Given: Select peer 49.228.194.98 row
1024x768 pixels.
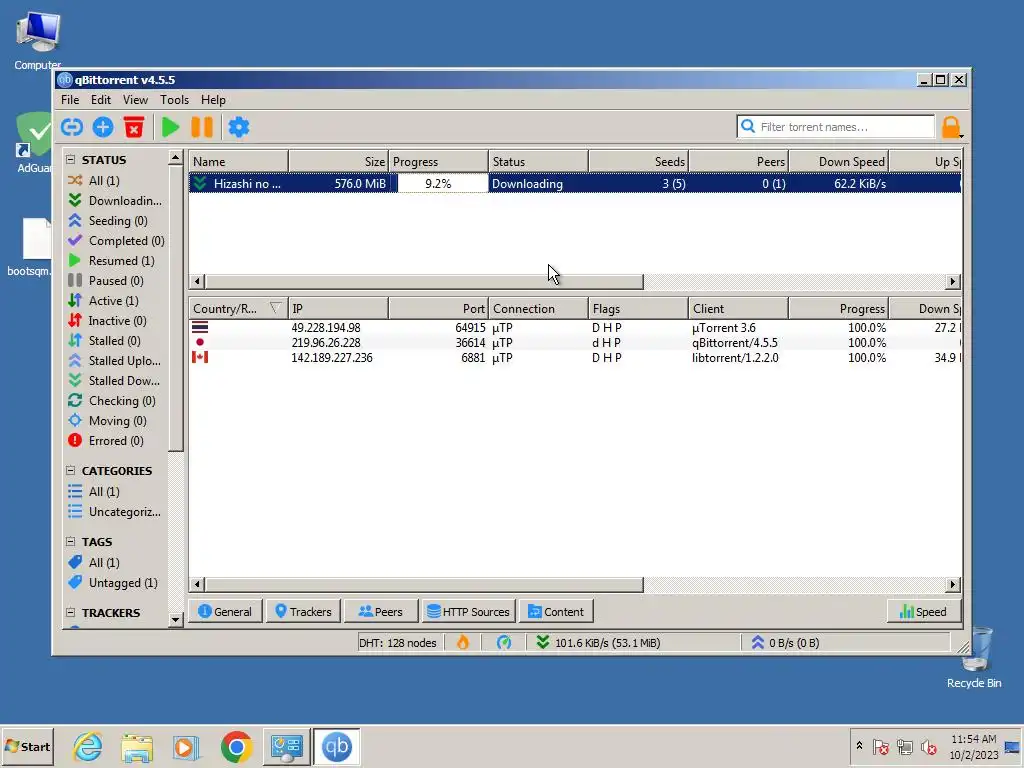Looking at the screenshot, I should click(575, 328).
